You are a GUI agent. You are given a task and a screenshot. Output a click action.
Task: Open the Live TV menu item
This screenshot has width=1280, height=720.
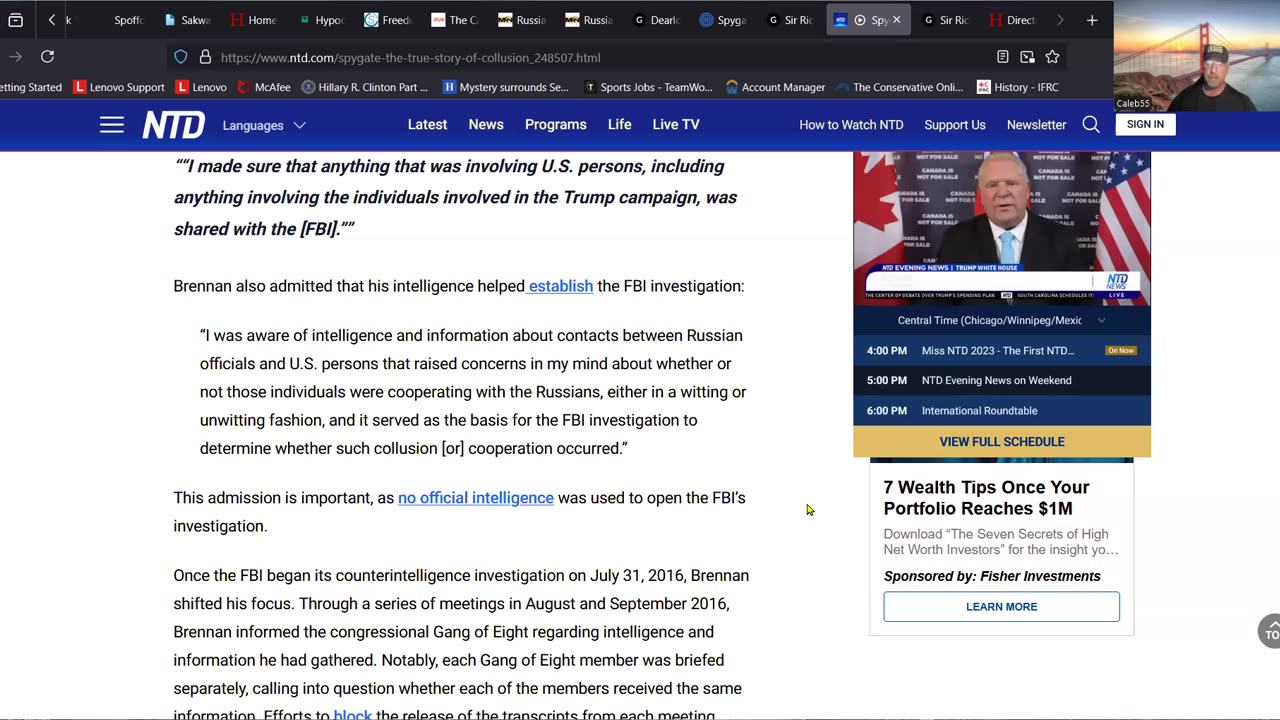(676, 124)
